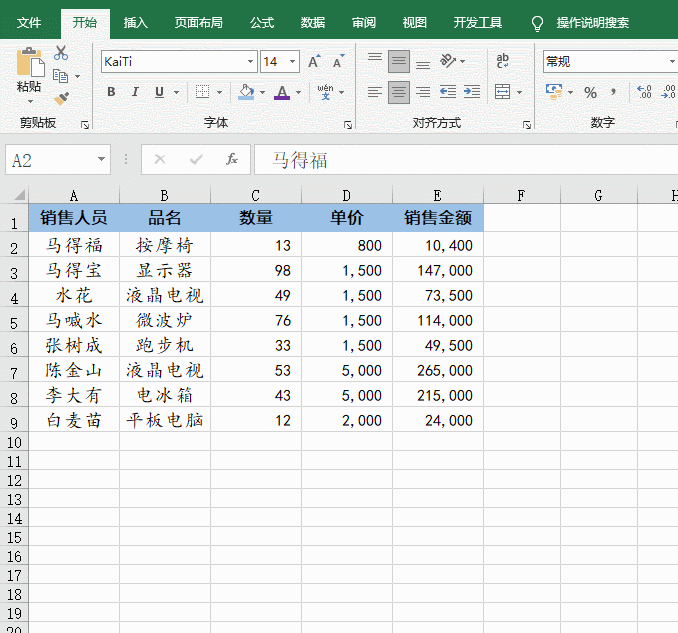Screen dimensions: 678x633
Task: Click the lightbulb Tell Me icon
Action: click(537, 23)
